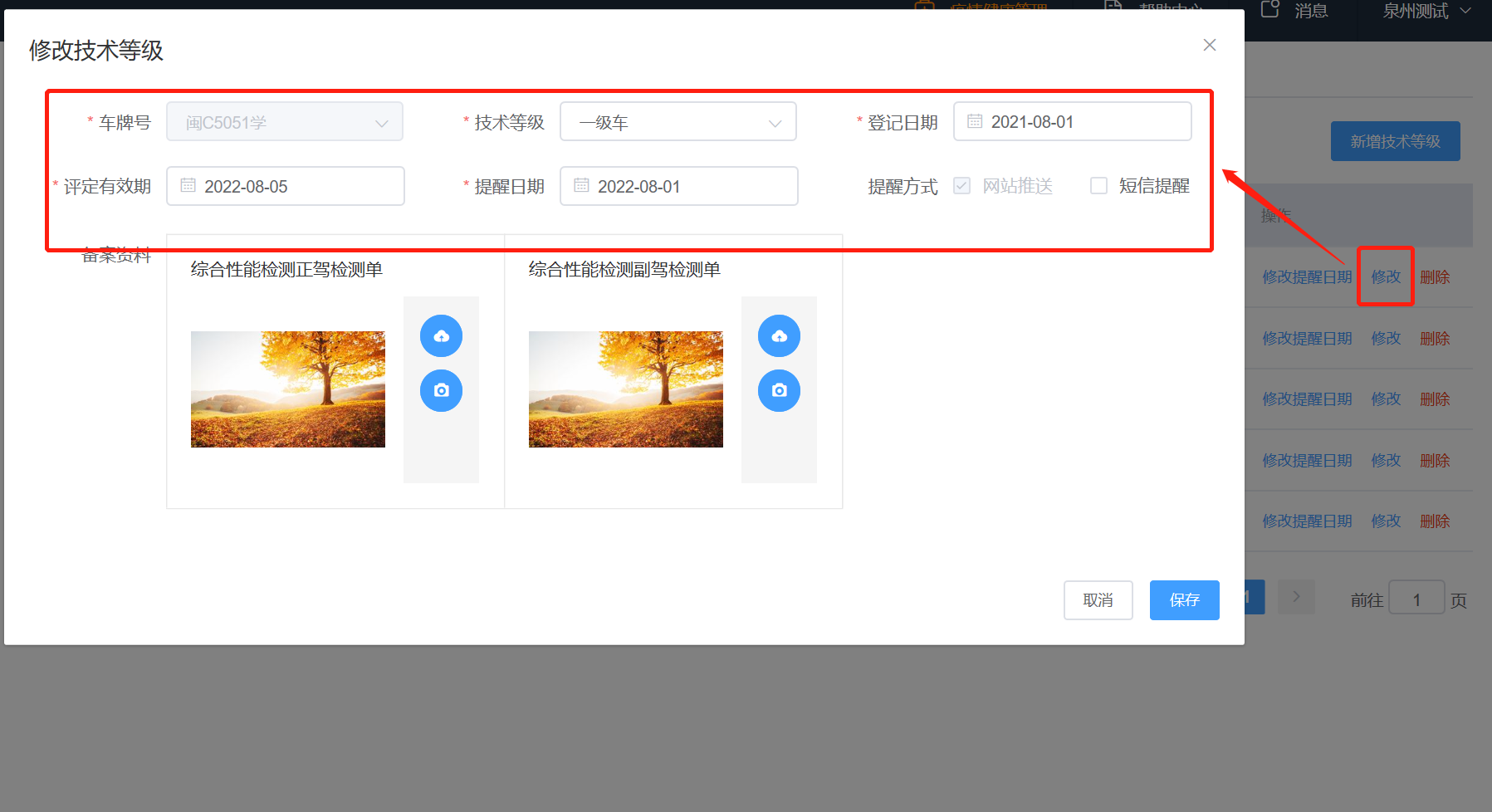Click the page number input next to 前往
Viewport: 1492px width, 812px height.
pos(1416,598)
